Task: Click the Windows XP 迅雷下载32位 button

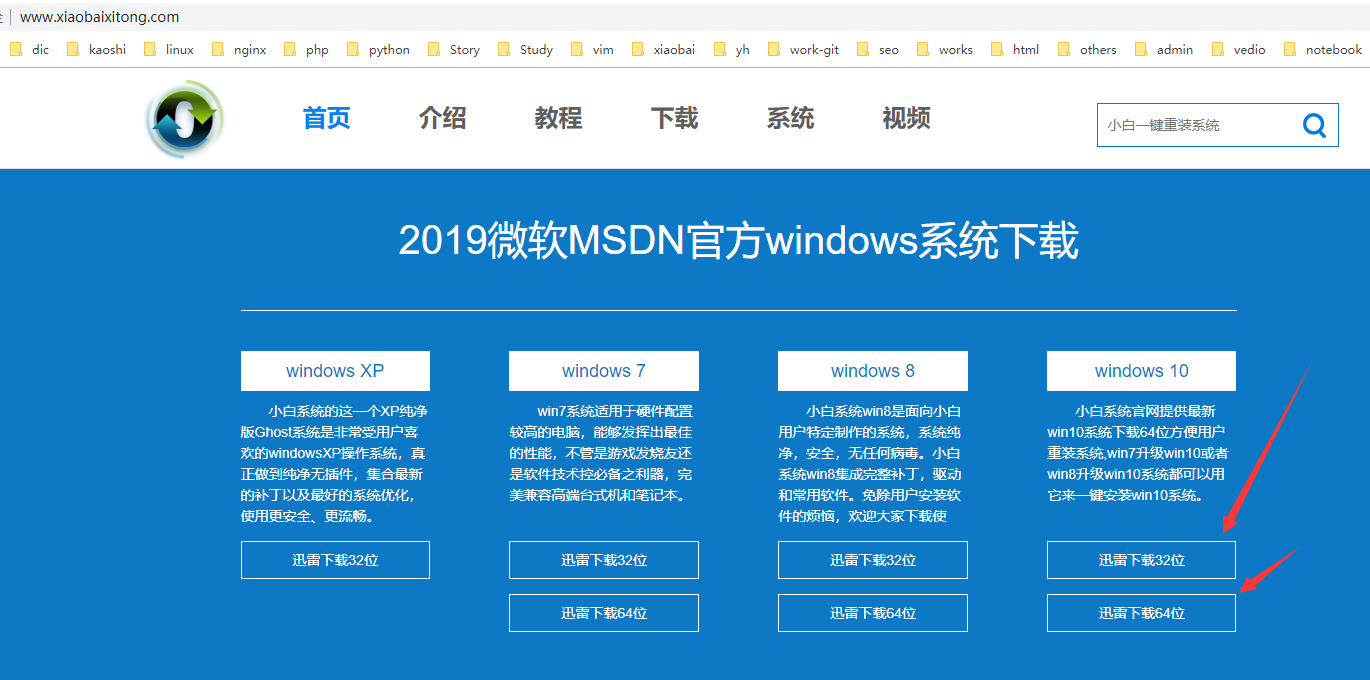Action: pyautogui.click(x=335, y=560)
